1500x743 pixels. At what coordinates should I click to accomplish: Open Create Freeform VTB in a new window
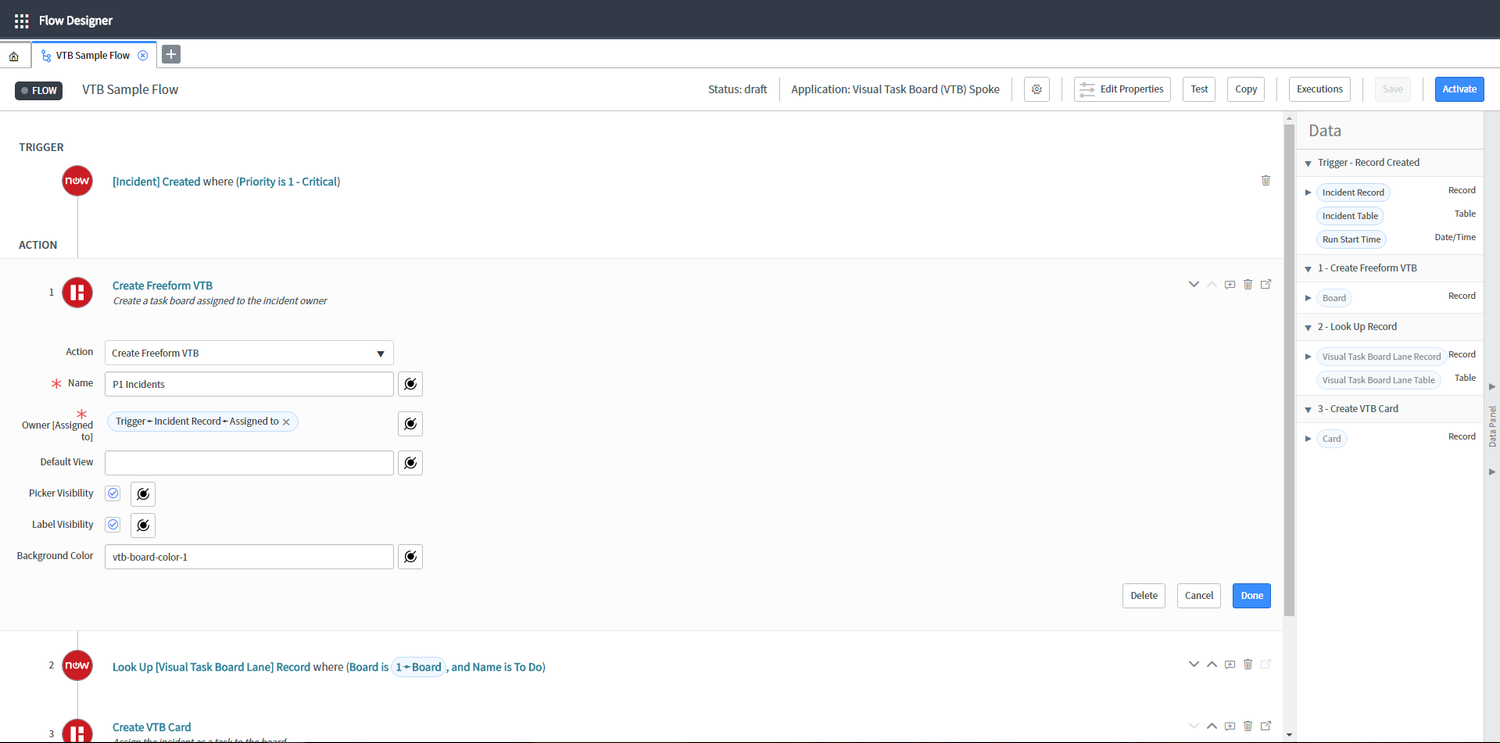pos(1265,284)
